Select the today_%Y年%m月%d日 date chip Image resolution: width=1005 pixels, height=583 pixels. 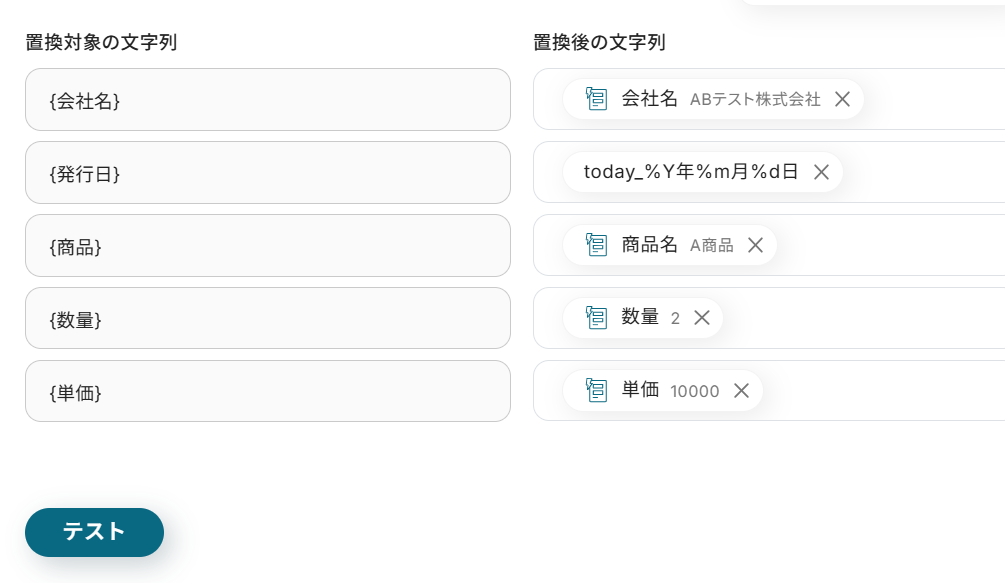pos(690,172)
